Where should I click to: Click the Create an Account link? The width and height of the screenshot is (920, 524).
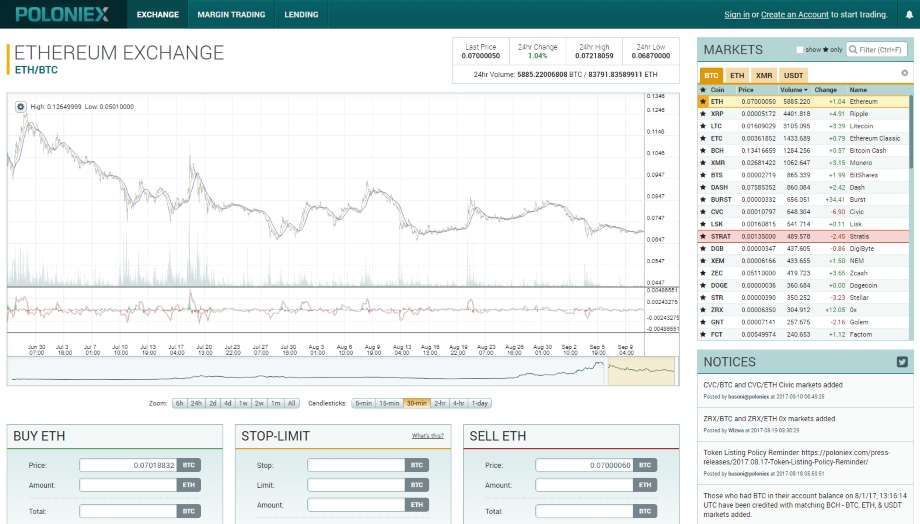794,15
